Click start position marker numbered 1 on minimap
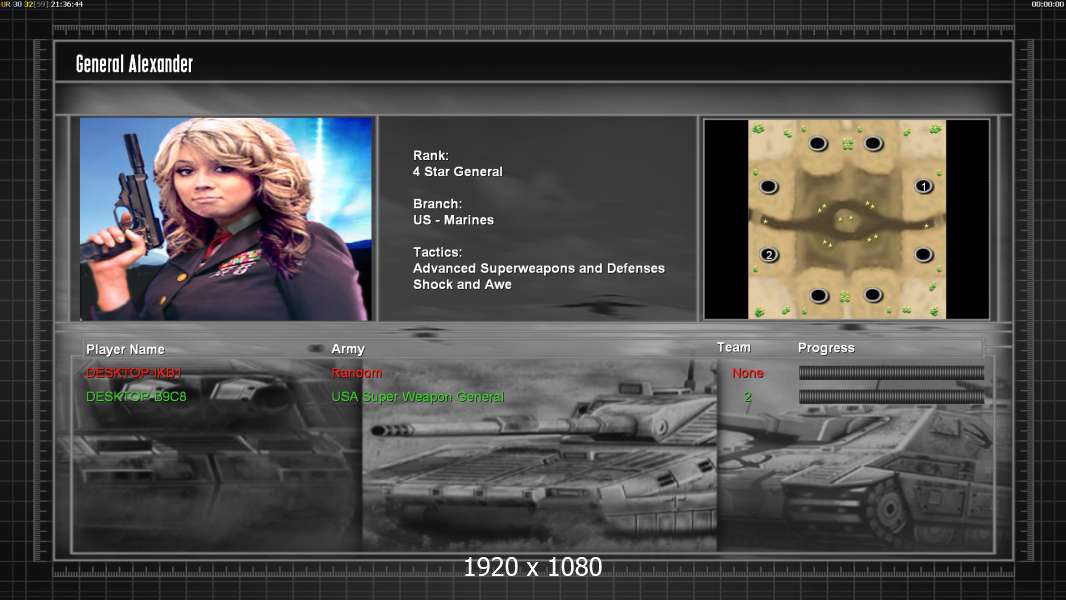The image size is (1066, 600). click(923, 186)
